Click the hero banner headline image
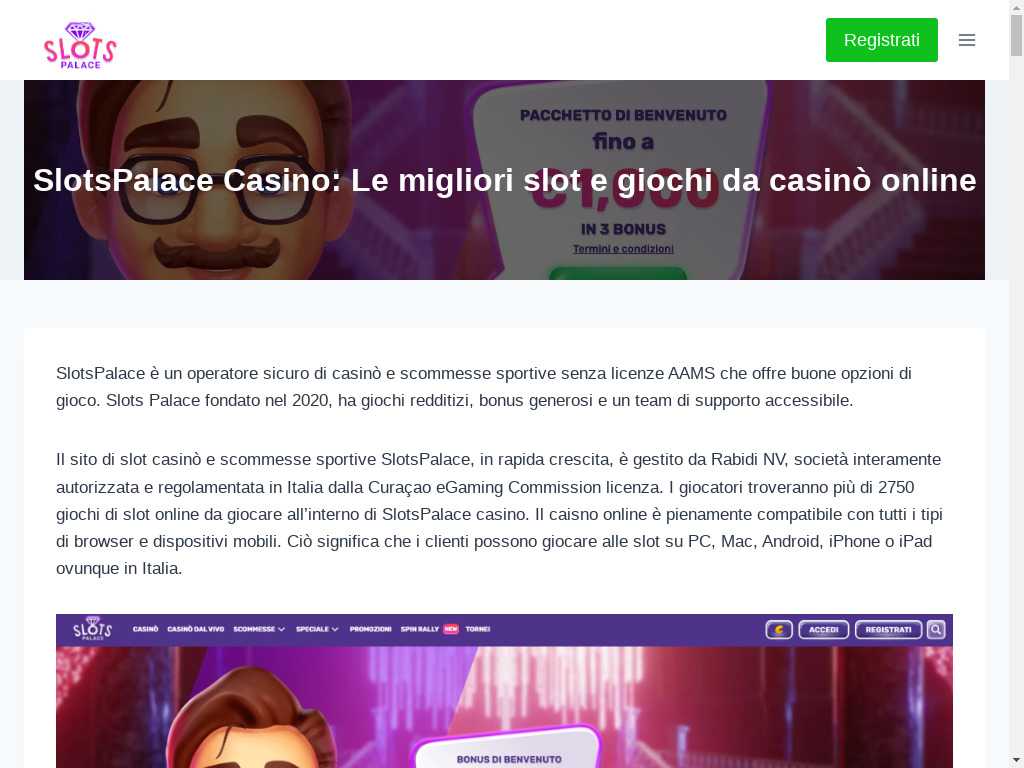This screenshot has width=1024, height=768. [504, 180]
